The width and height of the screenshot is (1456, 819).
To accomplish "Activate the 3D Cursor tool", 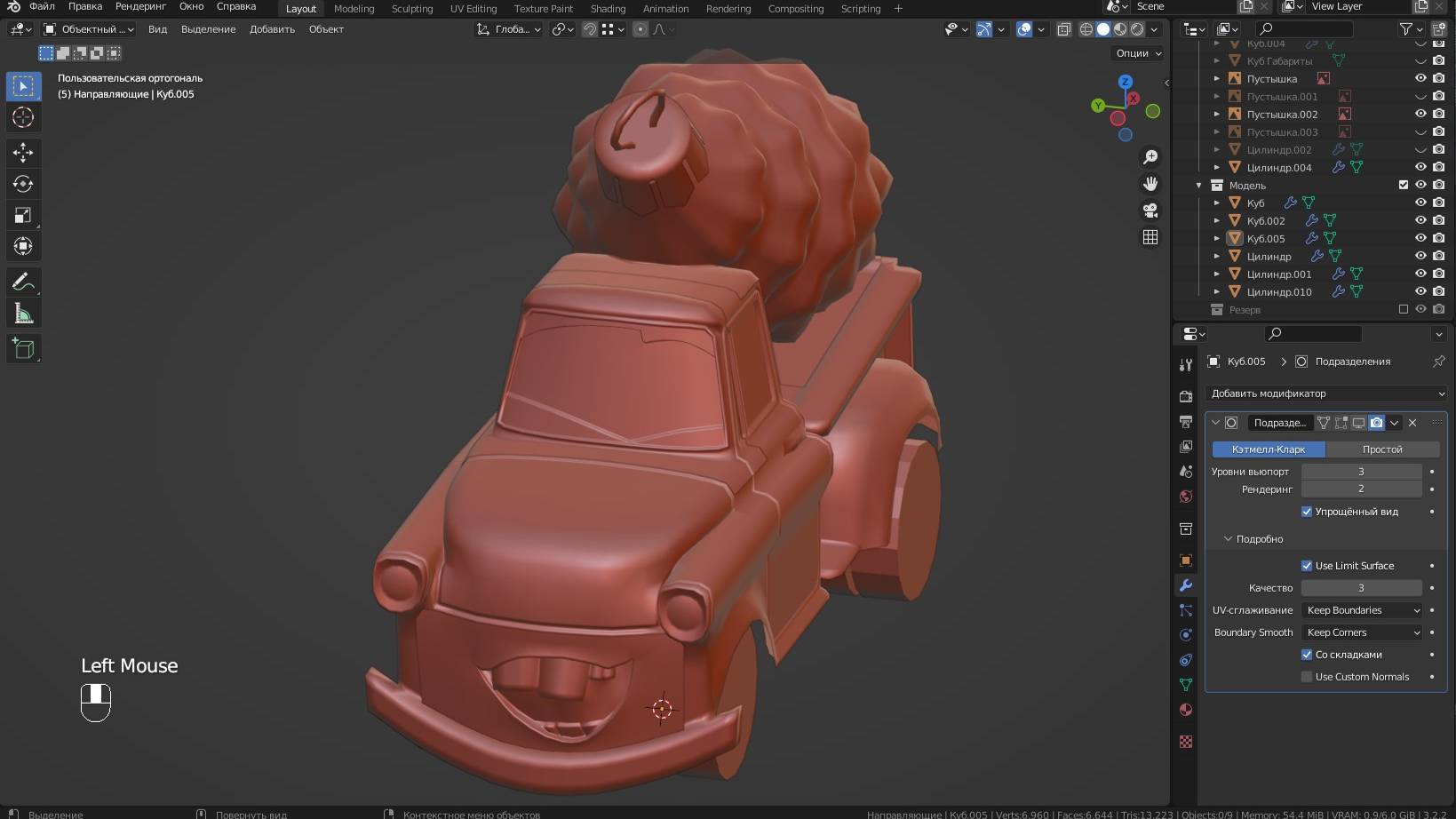I will (x=23, y=117).
